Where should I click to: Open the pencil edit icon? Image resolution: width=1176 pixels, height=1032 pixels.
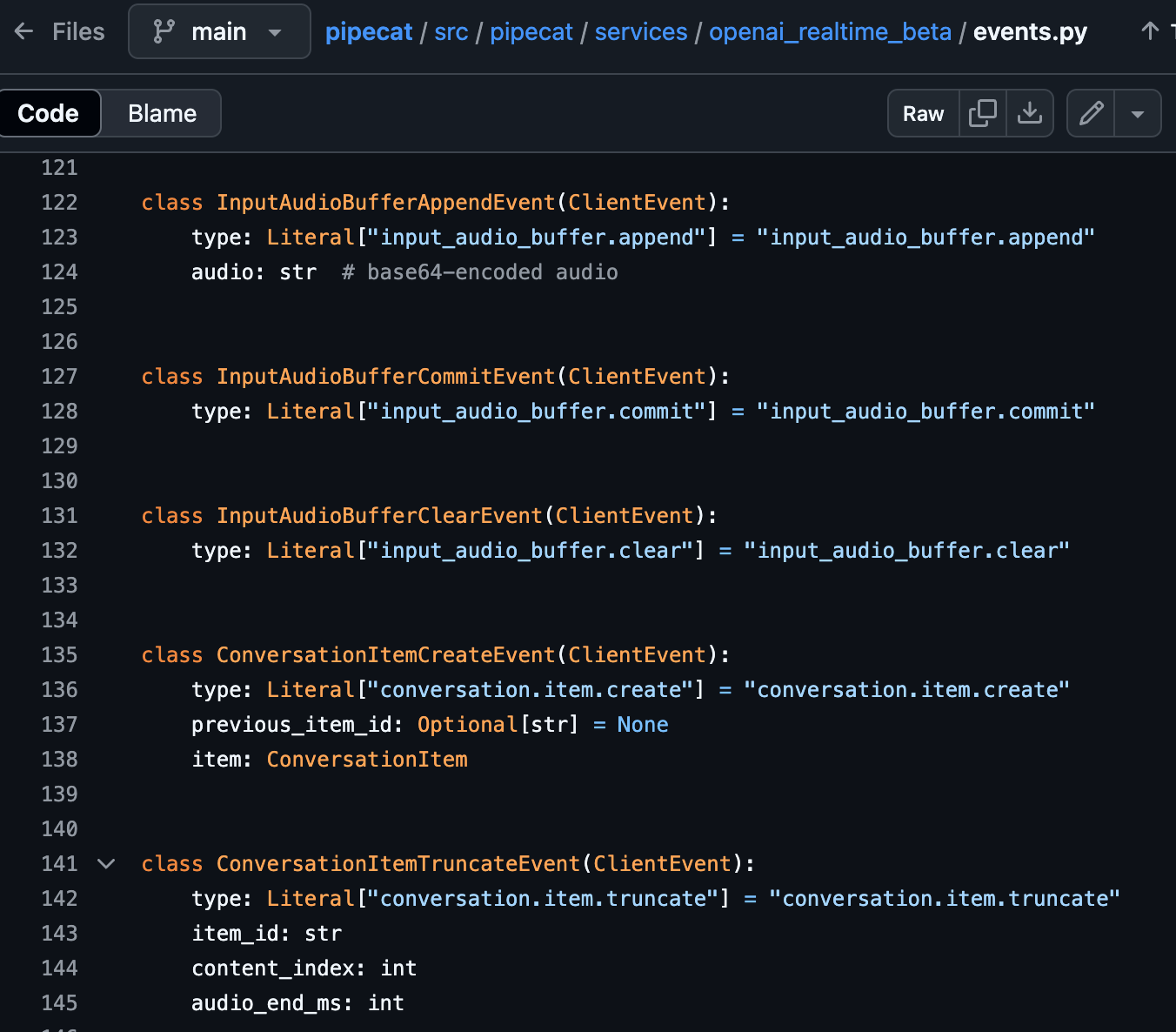point(1091,113)
